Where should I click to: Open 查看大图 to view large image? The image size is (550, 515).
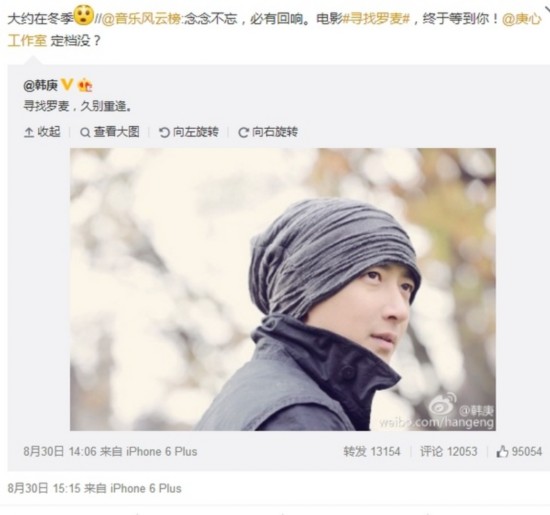[110, 132]
